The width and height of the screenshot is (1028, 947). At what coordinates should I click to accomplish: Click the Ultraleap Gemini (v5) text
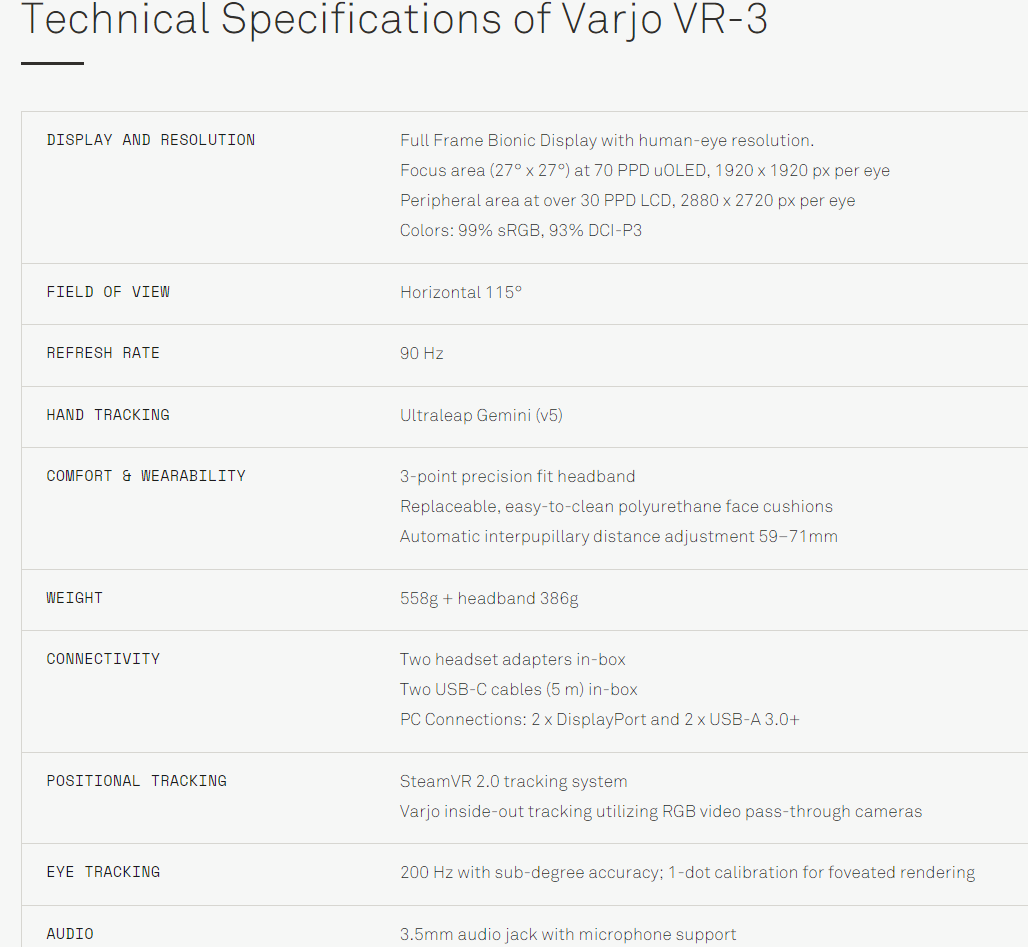point(481,415)
